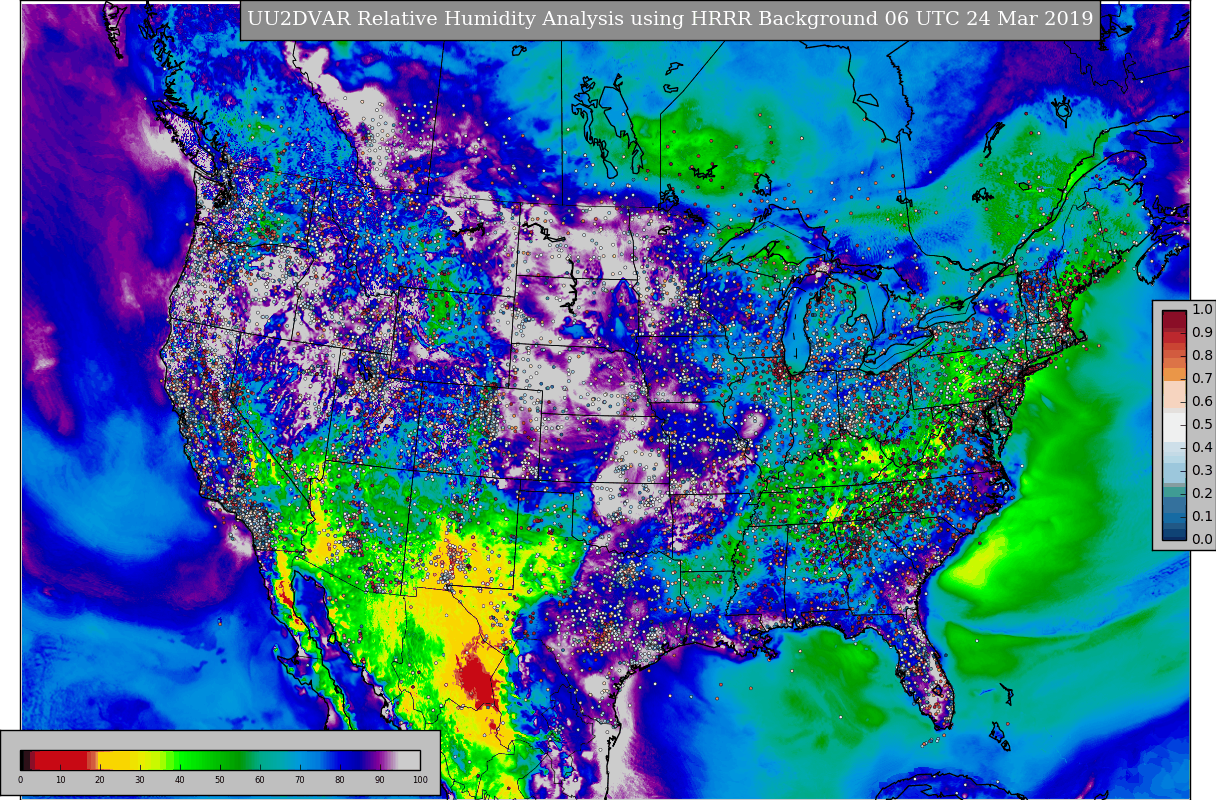Click Lake Michigan on the map
The height and width of the screenshot is (800, 1216).
(796, 335)
